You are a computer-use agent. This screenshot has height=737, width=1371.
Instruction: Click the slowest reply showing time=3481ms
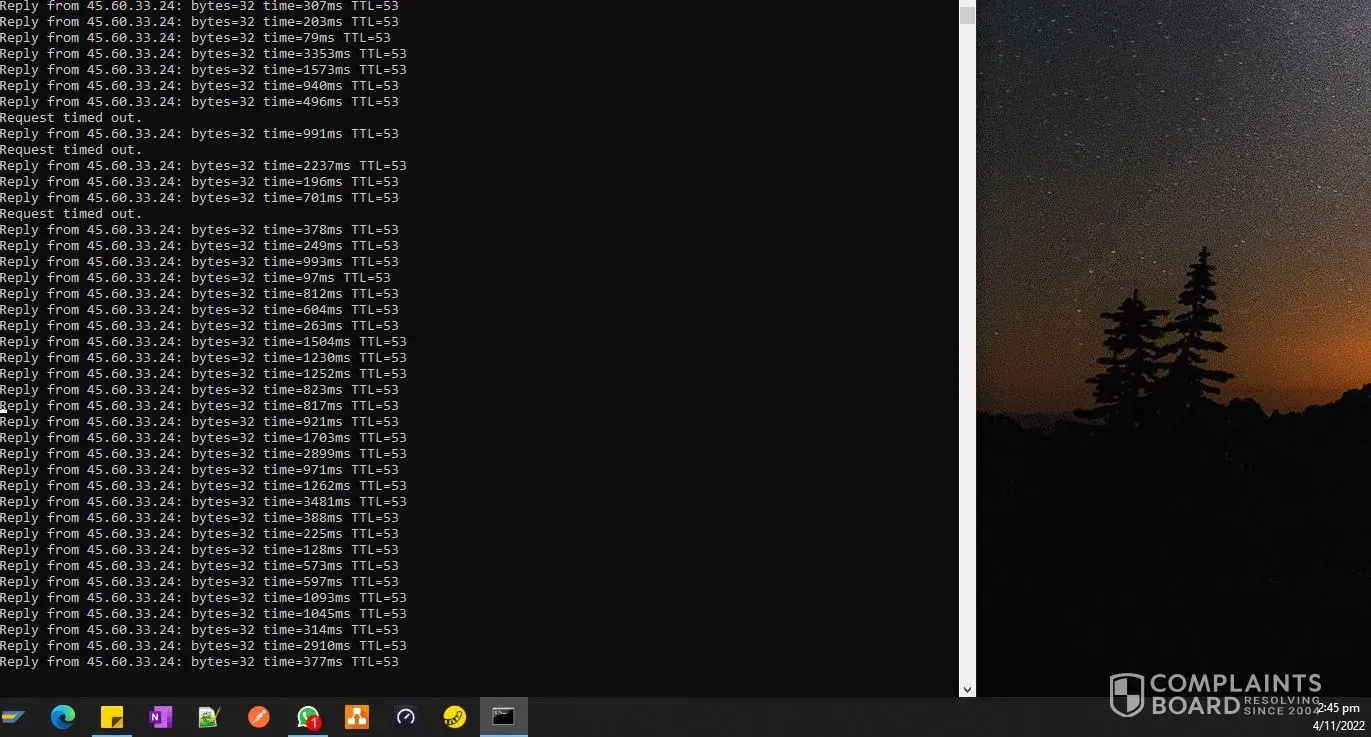coord(203,502)
